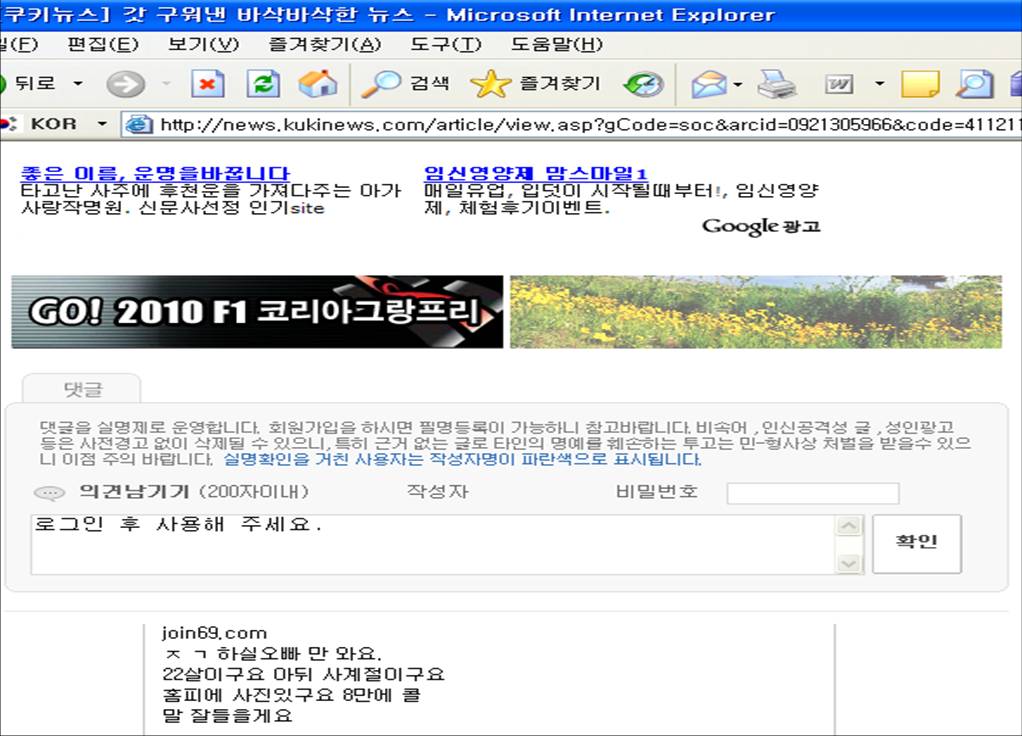The image size is (1022, 736).
Task: Open the 보기(V) menu
Action: [204, 45]
